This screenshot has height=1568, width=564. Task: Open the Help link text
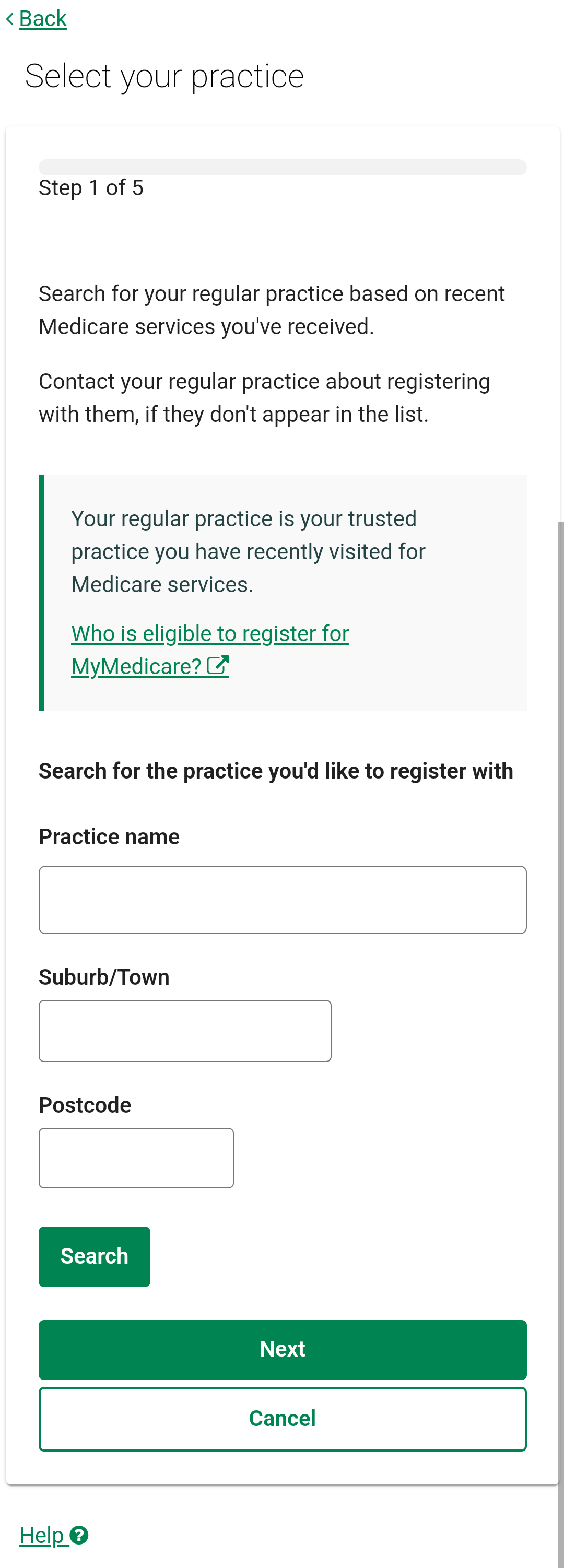pos(41,1535)
